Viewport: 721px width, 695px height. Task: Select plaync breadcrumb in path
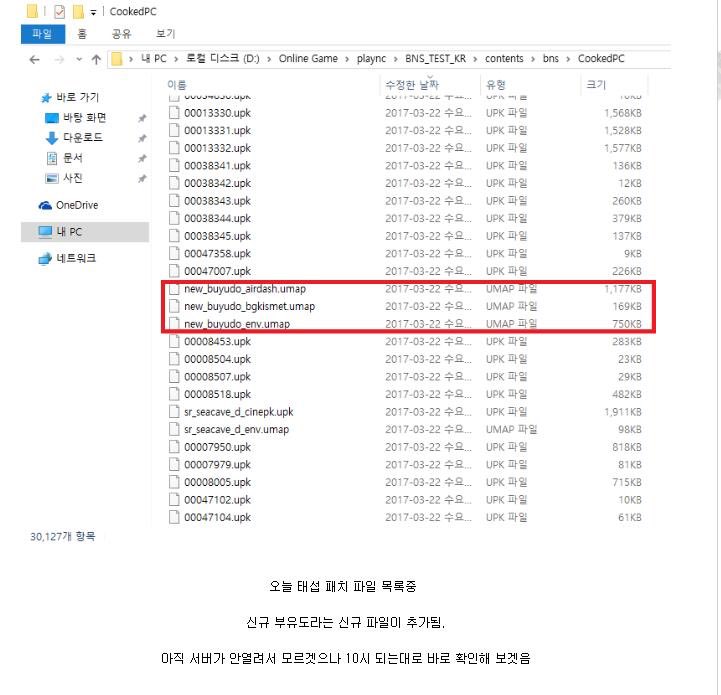372,58
